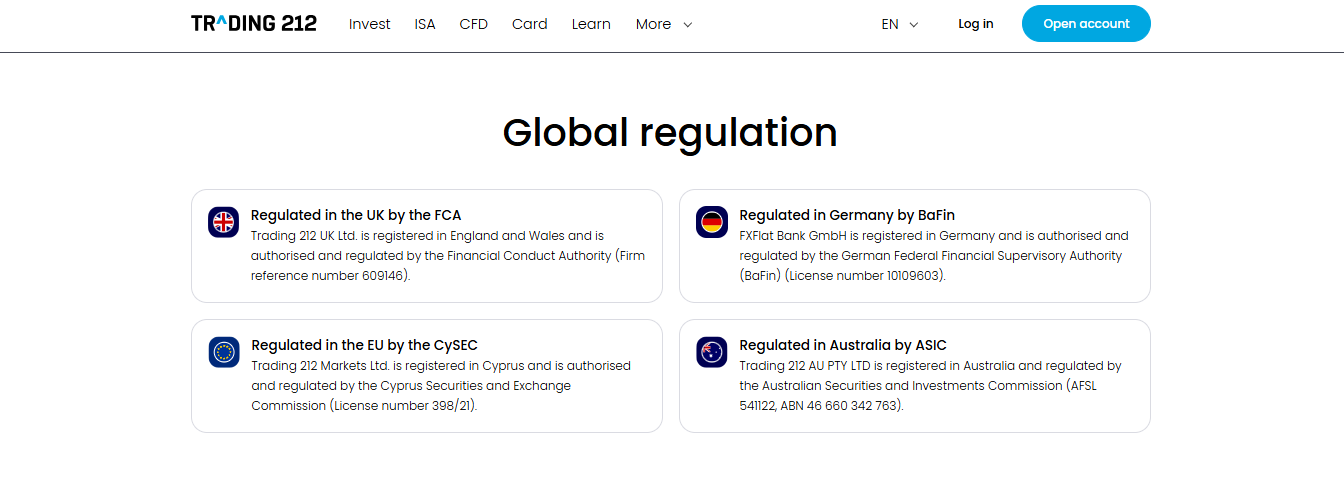This screenshot has height=501, width=1344.
Task: Click the 'Regulated in the UK by the FCA' heading
Action: coord(356,215)
